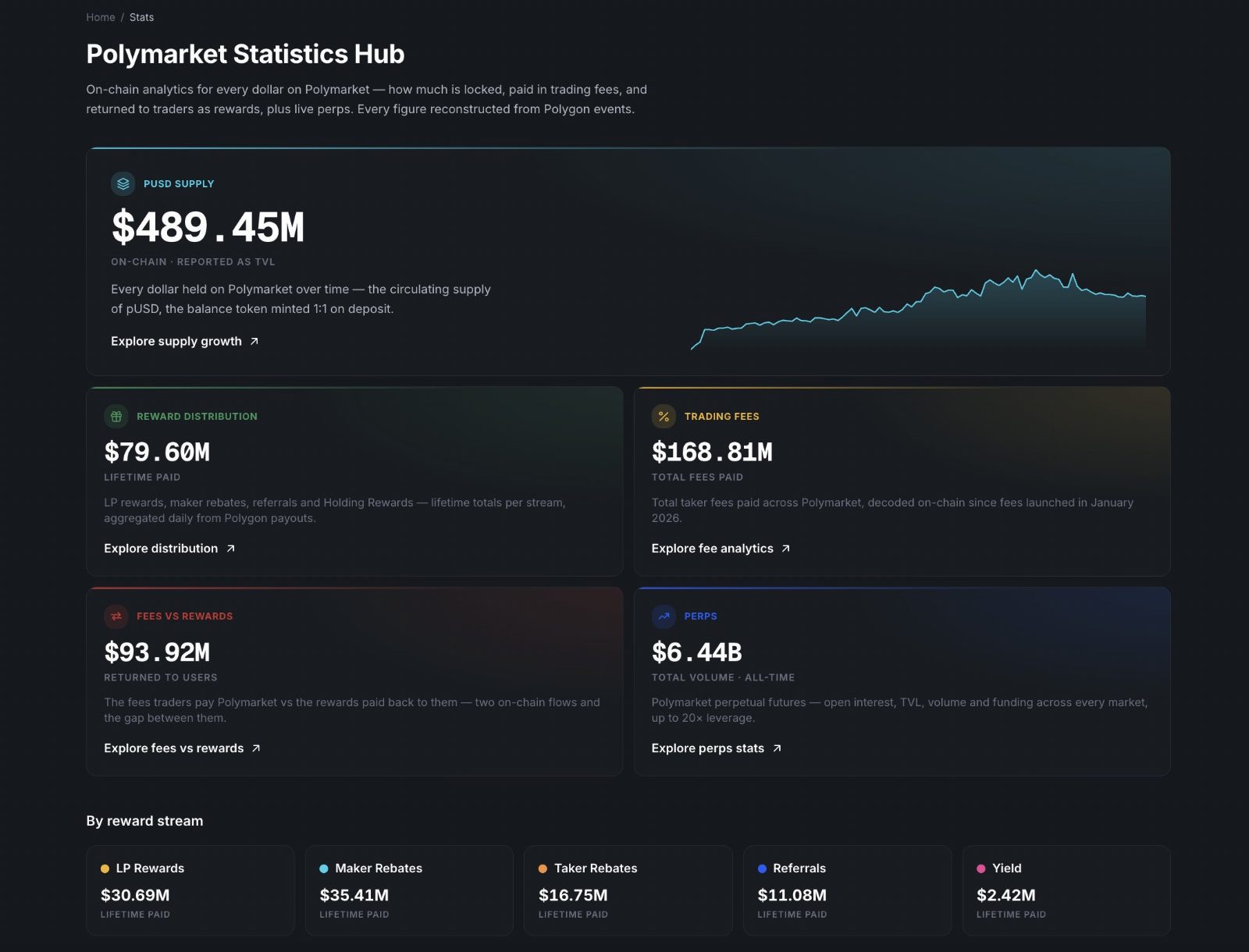Screen dimensions: 1249x952
Task: Click the PUSD Supply layers icon
Action: point(123,183)
